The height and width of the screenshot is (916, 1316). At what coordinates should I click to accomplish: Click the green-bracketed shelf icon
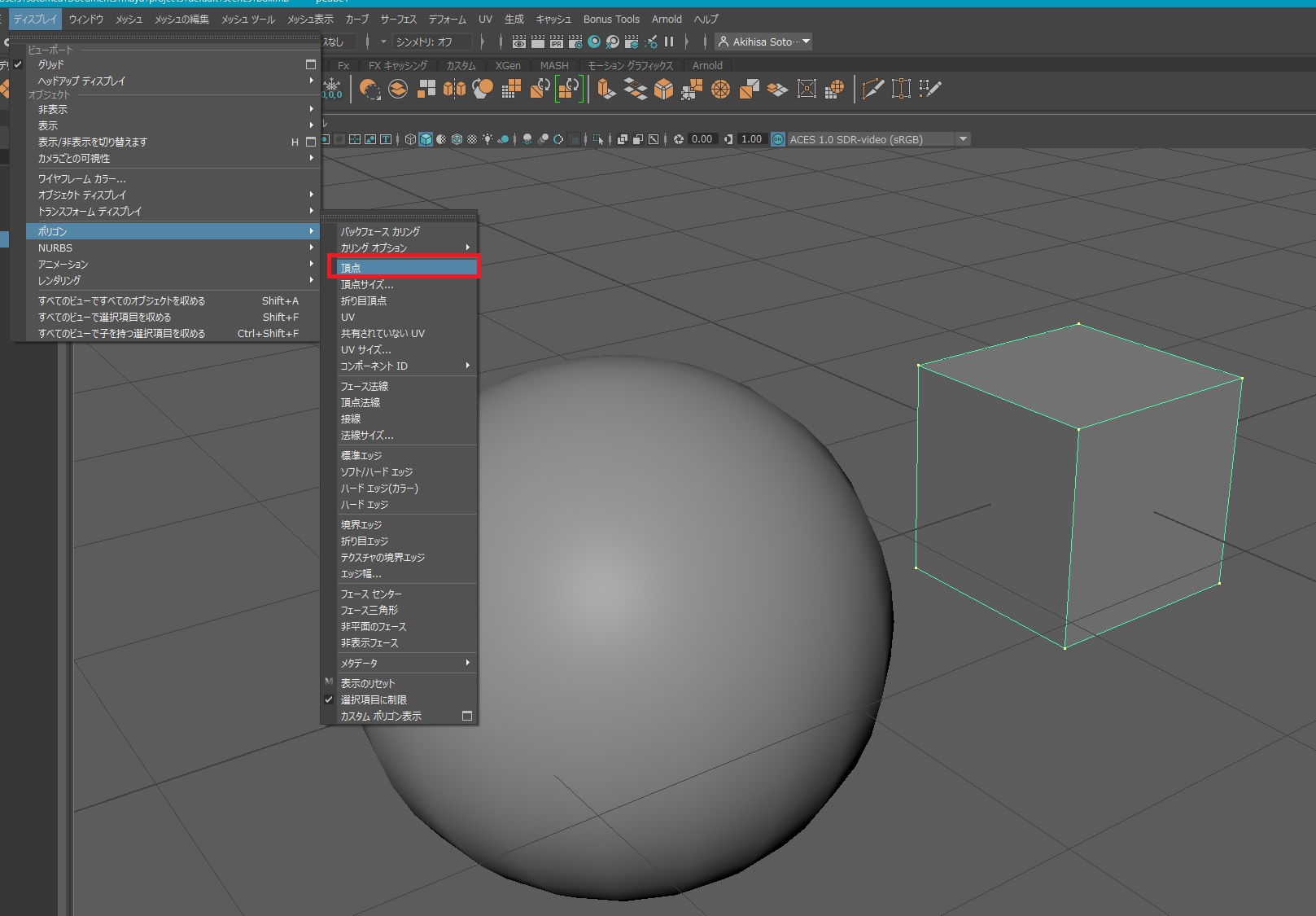coord(568,89)
